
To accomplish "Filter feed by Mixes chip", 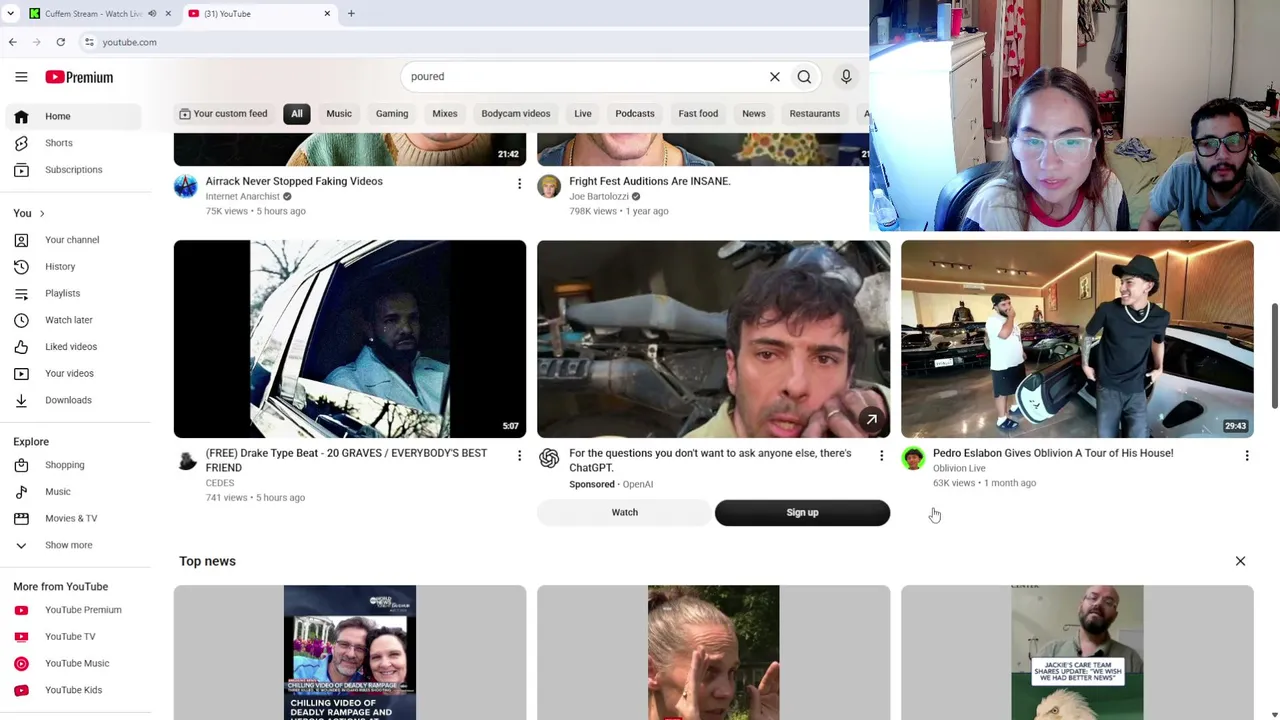I will (445, 114).
